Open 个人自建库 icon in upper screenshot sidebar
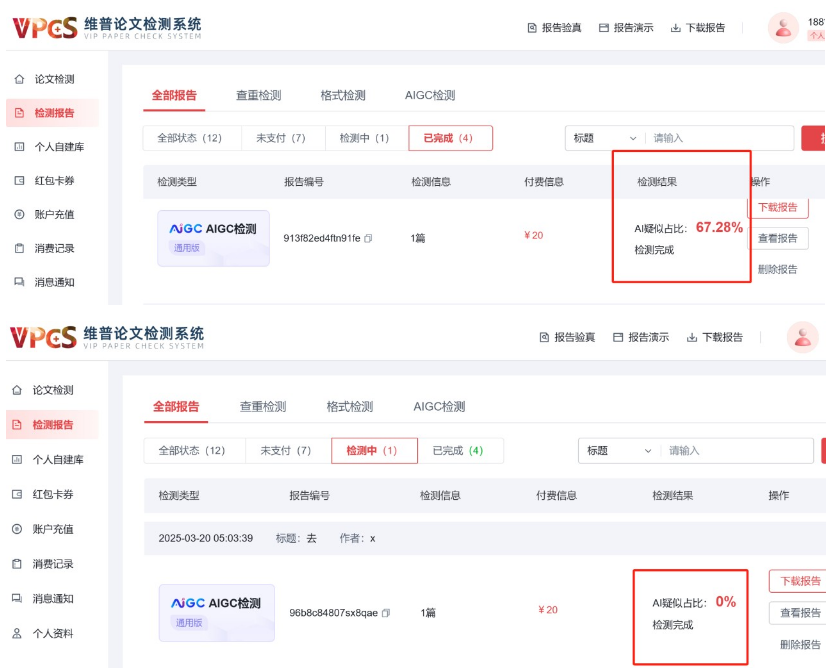This screenshot has height=668, width=830. tap(20, 147)
